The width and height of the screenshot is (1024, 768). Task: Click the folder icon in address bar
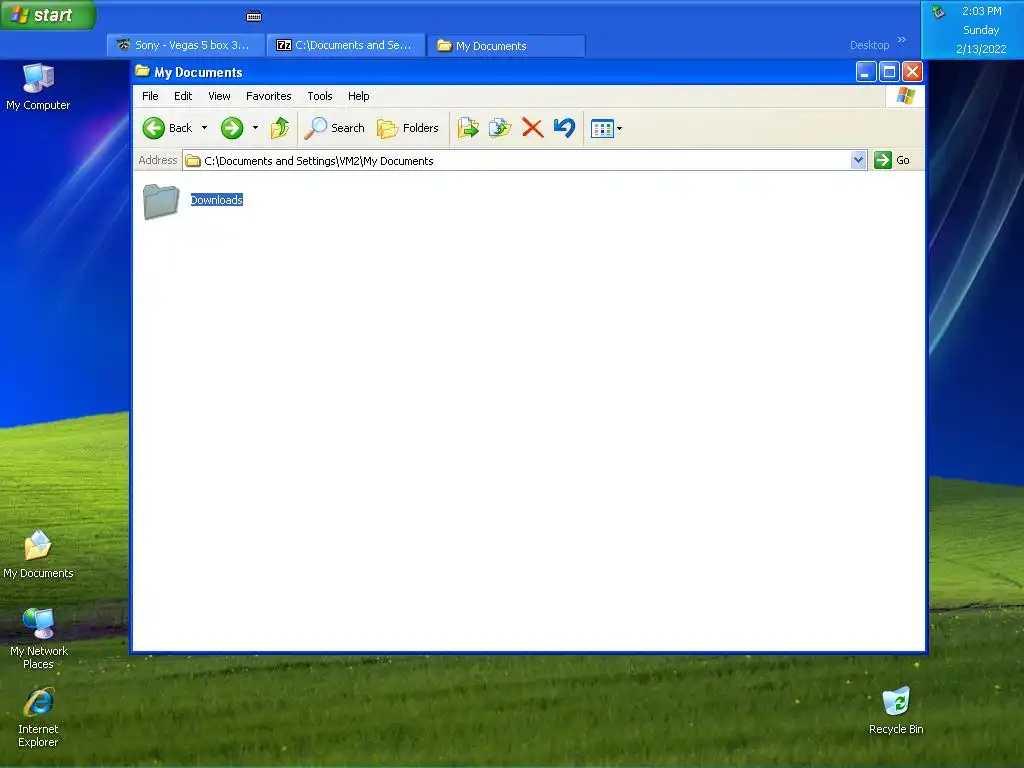coord(193,161)
